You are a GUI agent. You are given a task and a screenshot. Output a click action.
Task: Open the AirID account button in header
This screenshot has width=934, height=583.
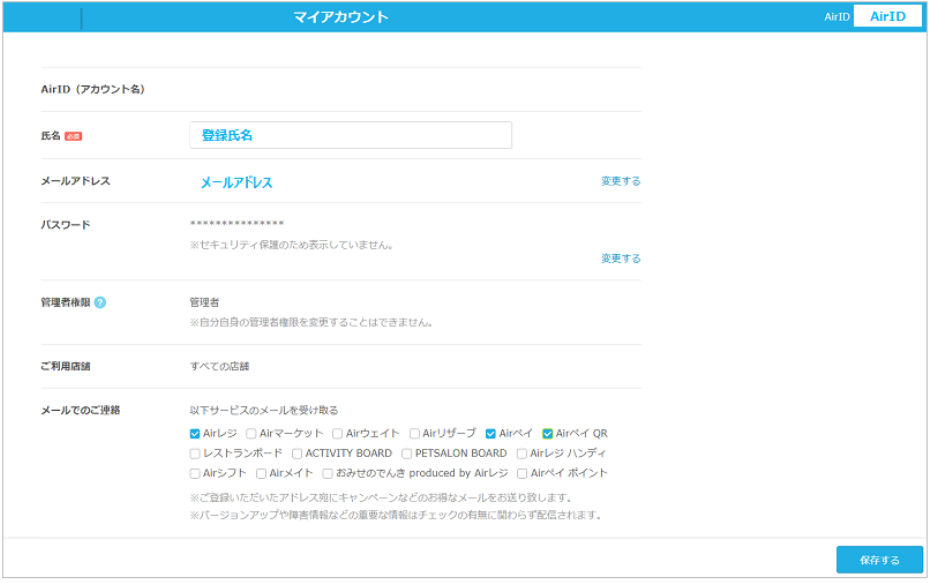888,17
